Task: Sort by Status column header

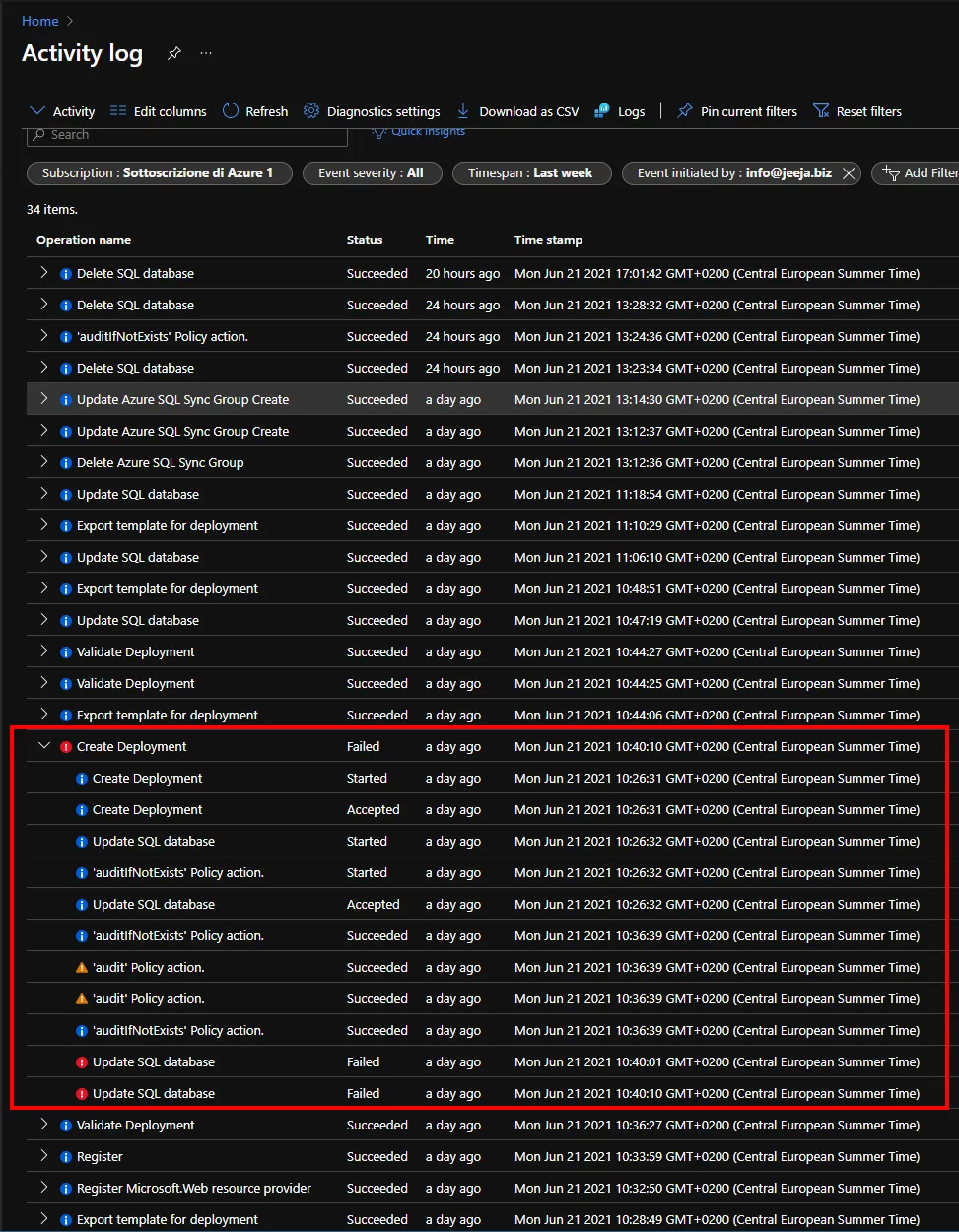Action: 365,240
